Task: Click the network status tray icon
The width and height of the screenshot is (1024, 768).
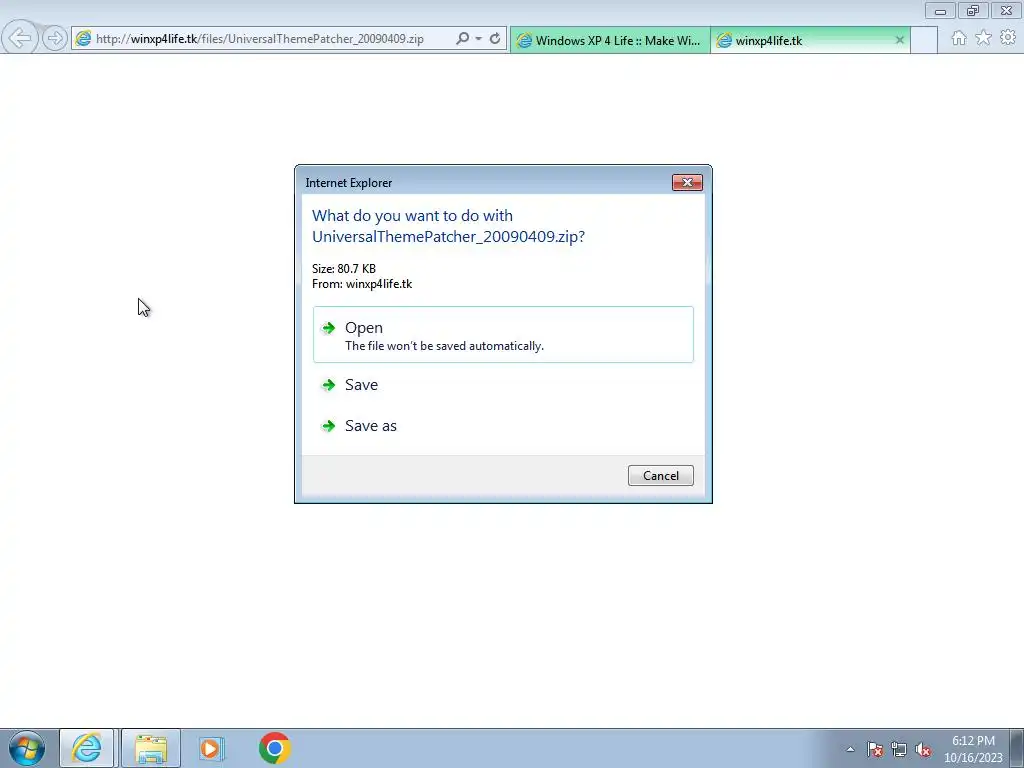Action: [899, 749]
